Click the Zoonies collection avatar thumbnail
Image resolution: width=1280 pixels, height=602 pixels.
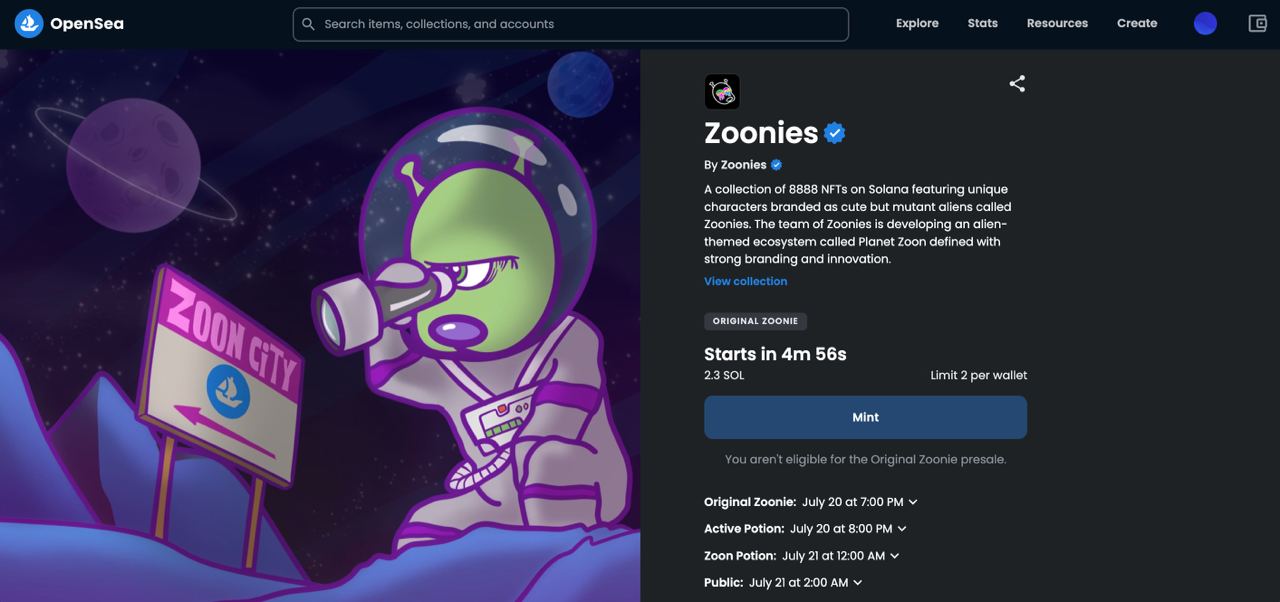722,92
